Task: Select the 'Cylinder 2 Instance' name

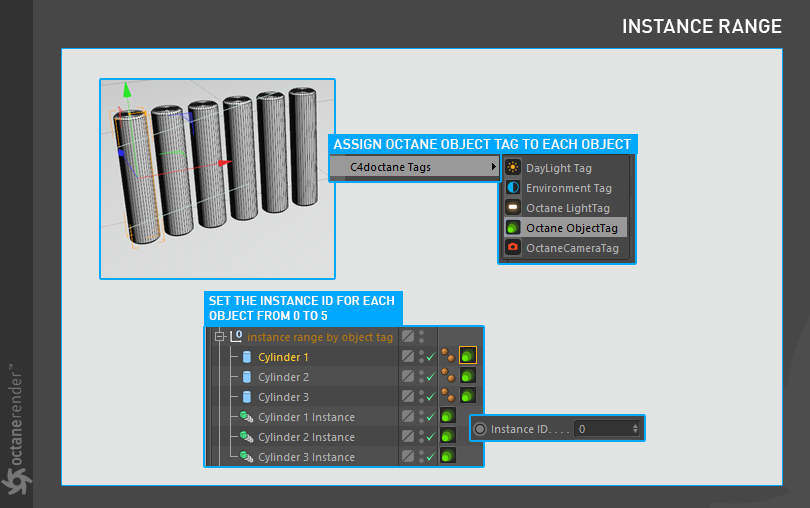Action: 306,437
